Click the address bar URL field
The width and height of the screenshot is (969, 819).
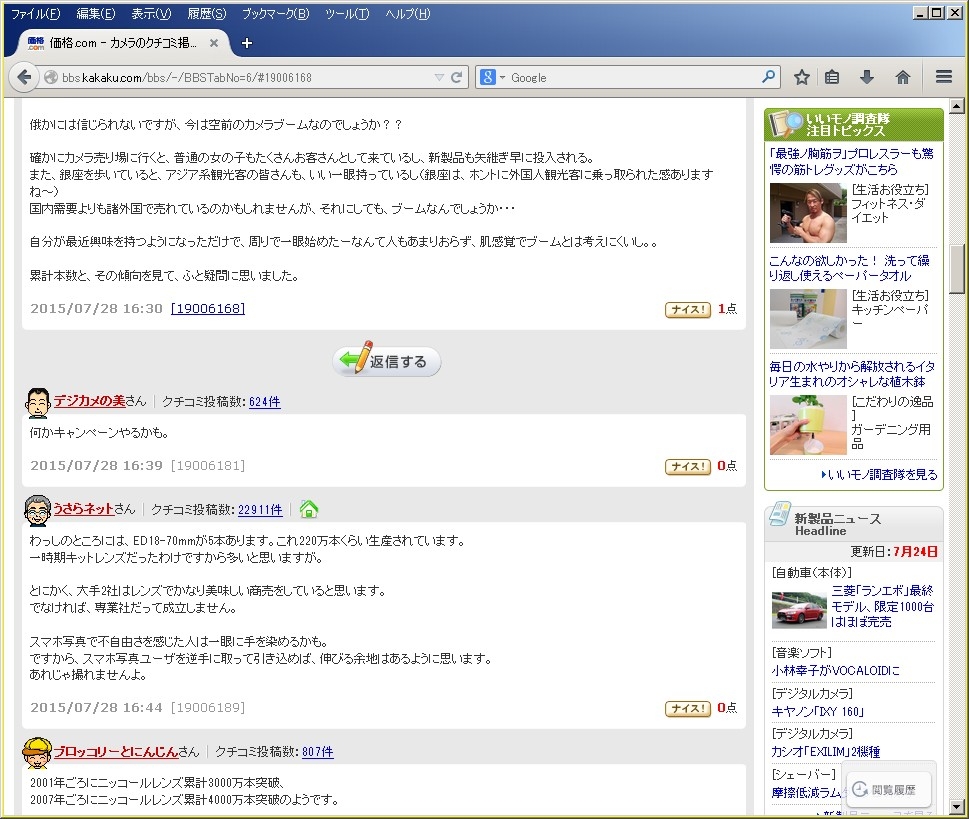(246, 77)
